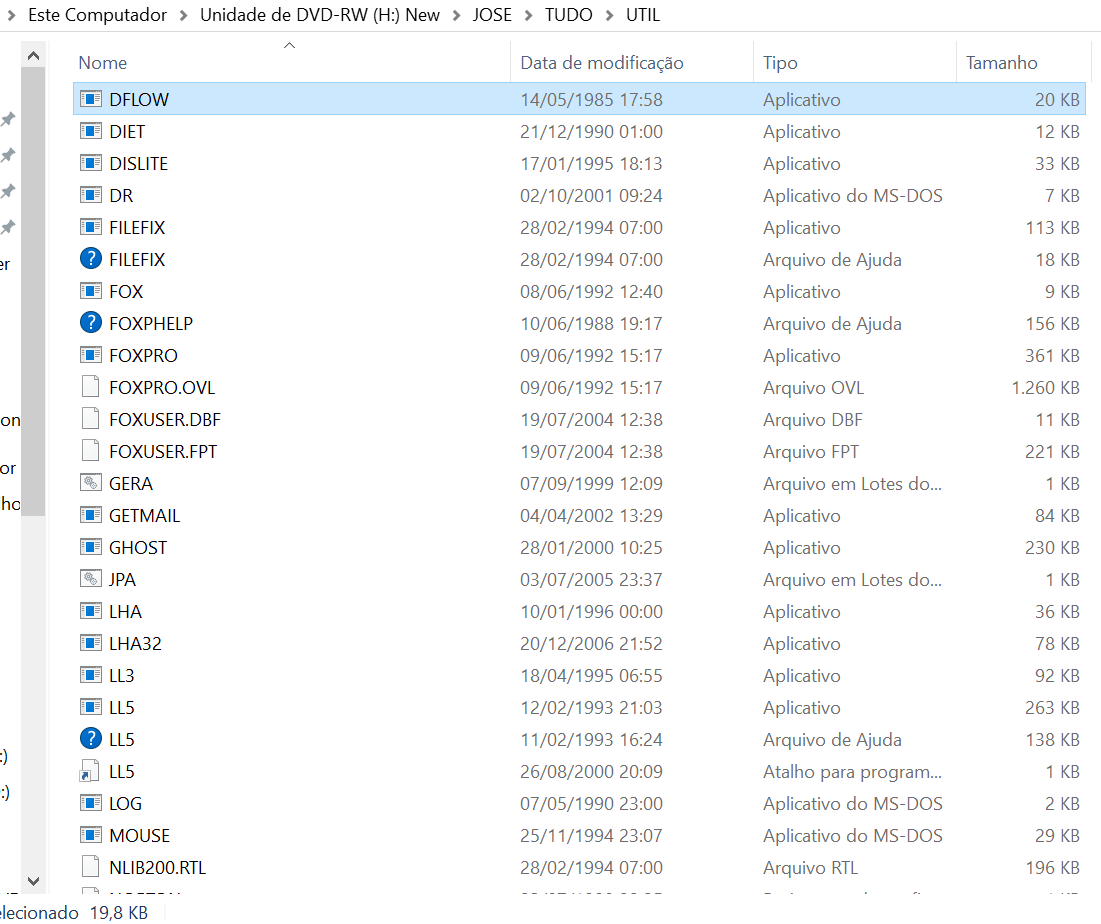Select FILEFIX application icon dated 28/02/1994, 113 KB
This screenshot has width=1101, height=924.
tap(91, 227)
